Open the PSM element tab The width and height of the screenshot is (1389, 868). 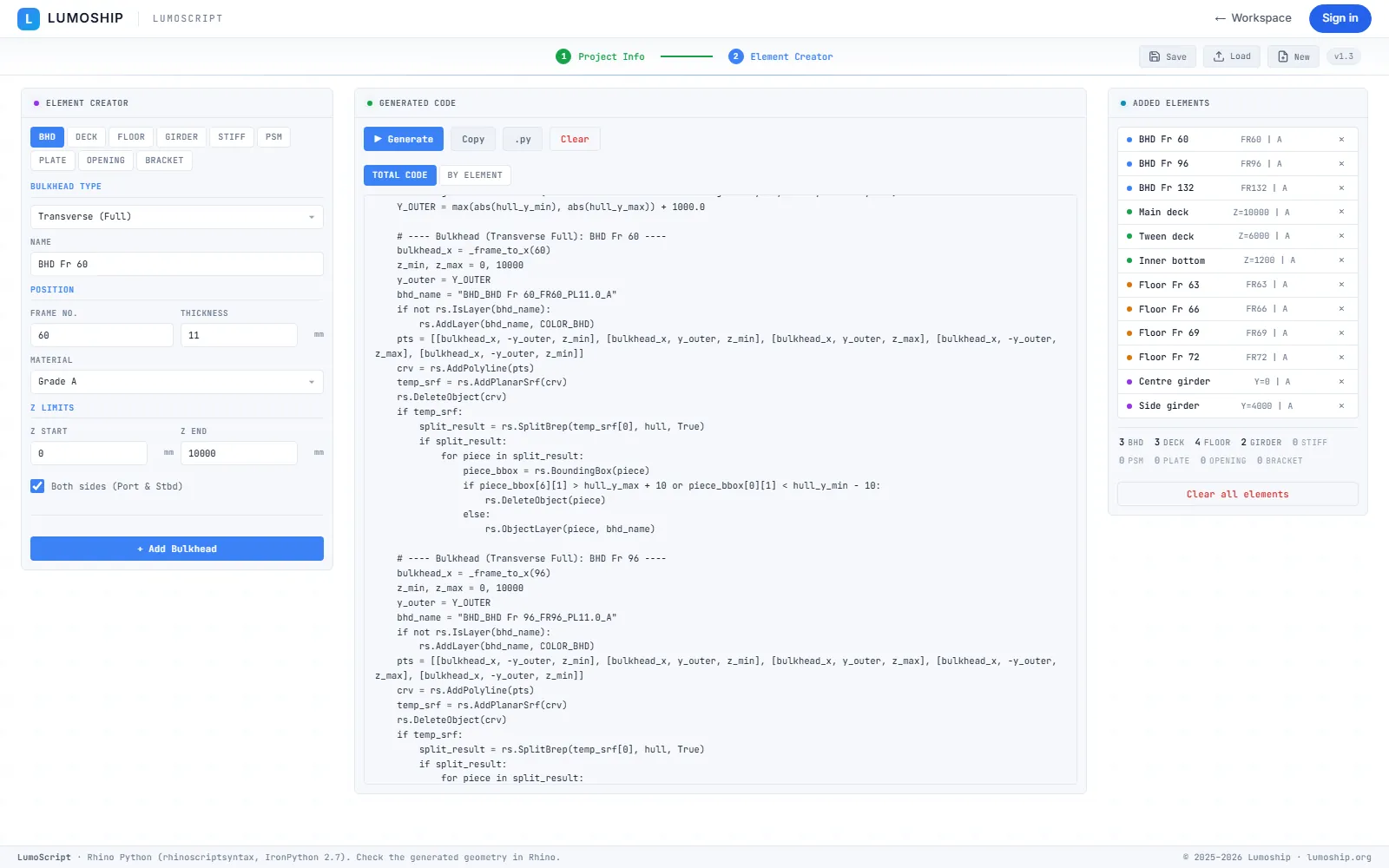(274, 137)
